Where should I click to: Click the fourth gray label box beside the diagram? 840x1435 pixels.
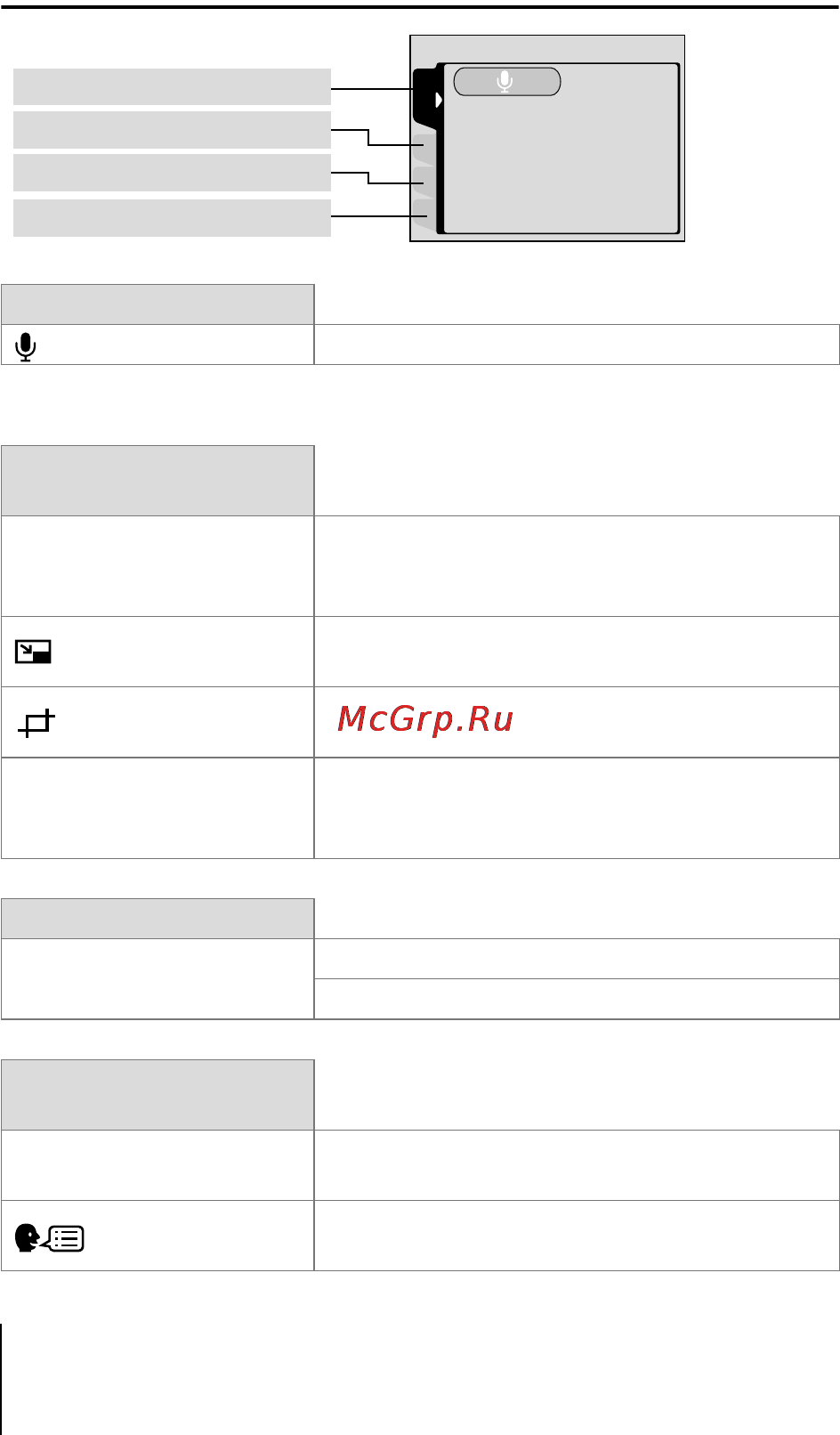pyautogui.click(x=172, y=218)
